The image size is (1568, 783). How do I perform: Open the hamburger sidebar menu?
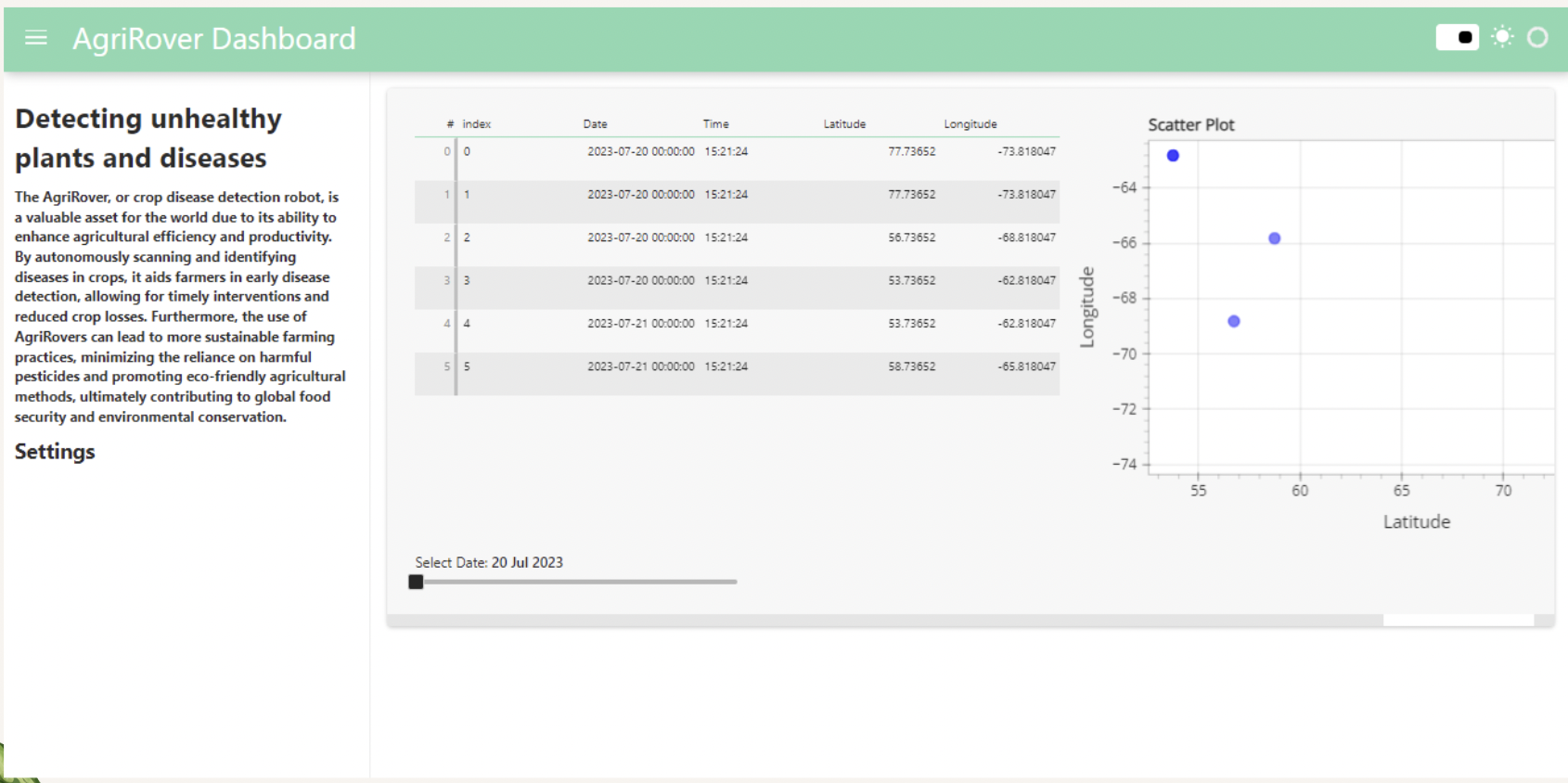pyautogui.click(x=36, y=38)
